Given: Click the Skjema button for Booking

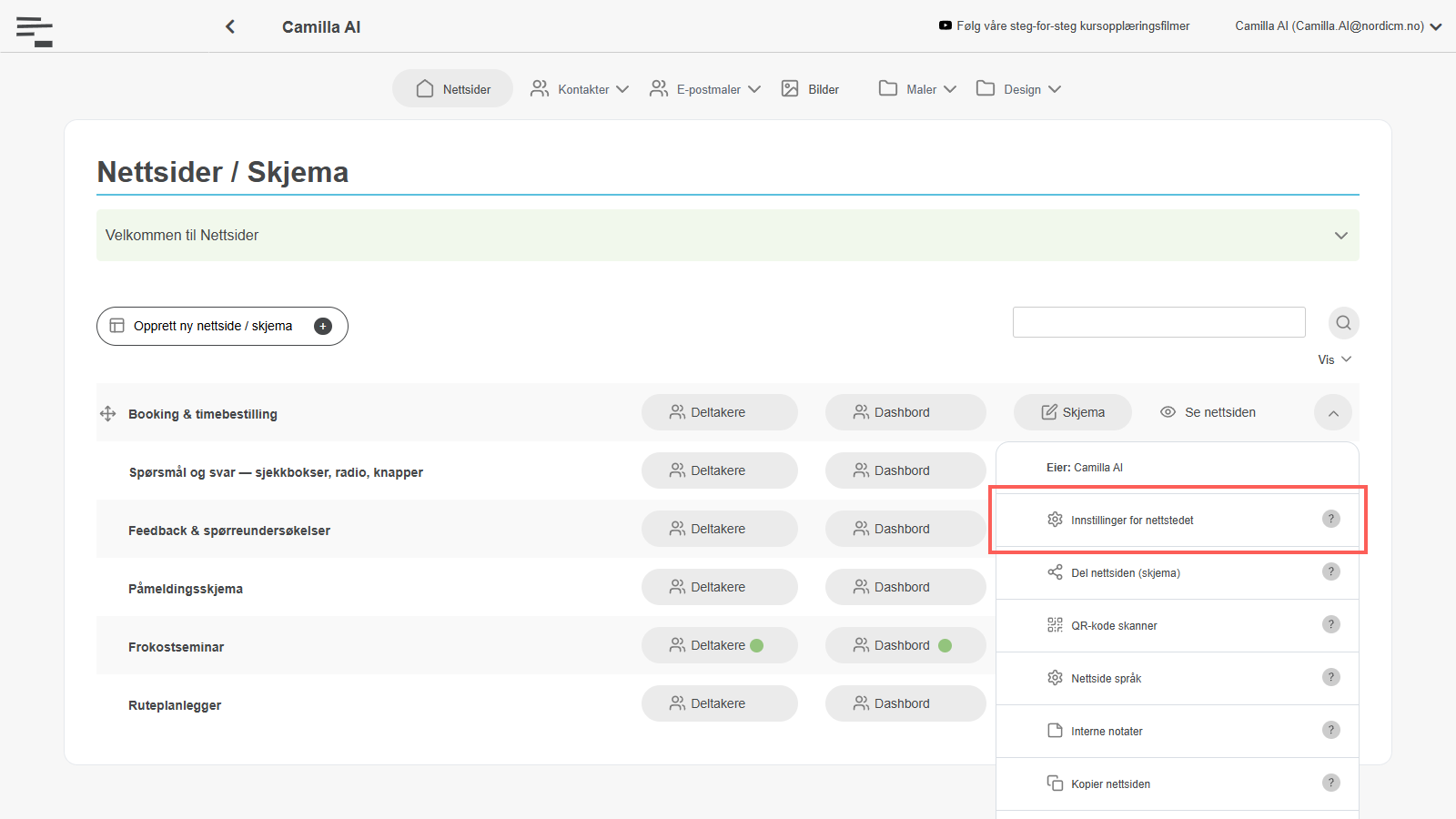Looking at the screenshot, I should coord(1073,412).
